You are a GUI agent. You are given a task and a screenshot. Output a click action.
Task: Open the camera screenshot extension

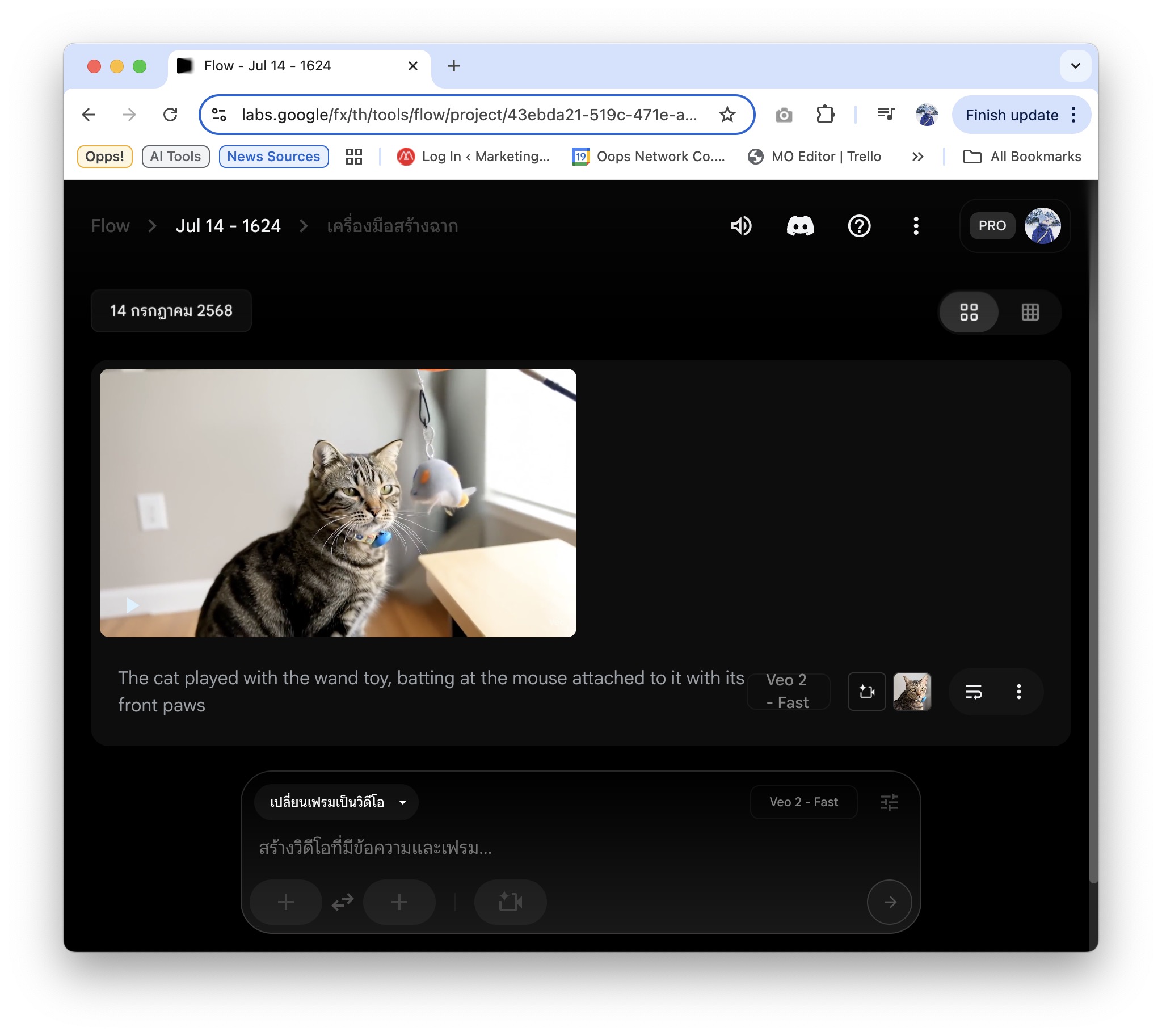[x=784, y=115]
